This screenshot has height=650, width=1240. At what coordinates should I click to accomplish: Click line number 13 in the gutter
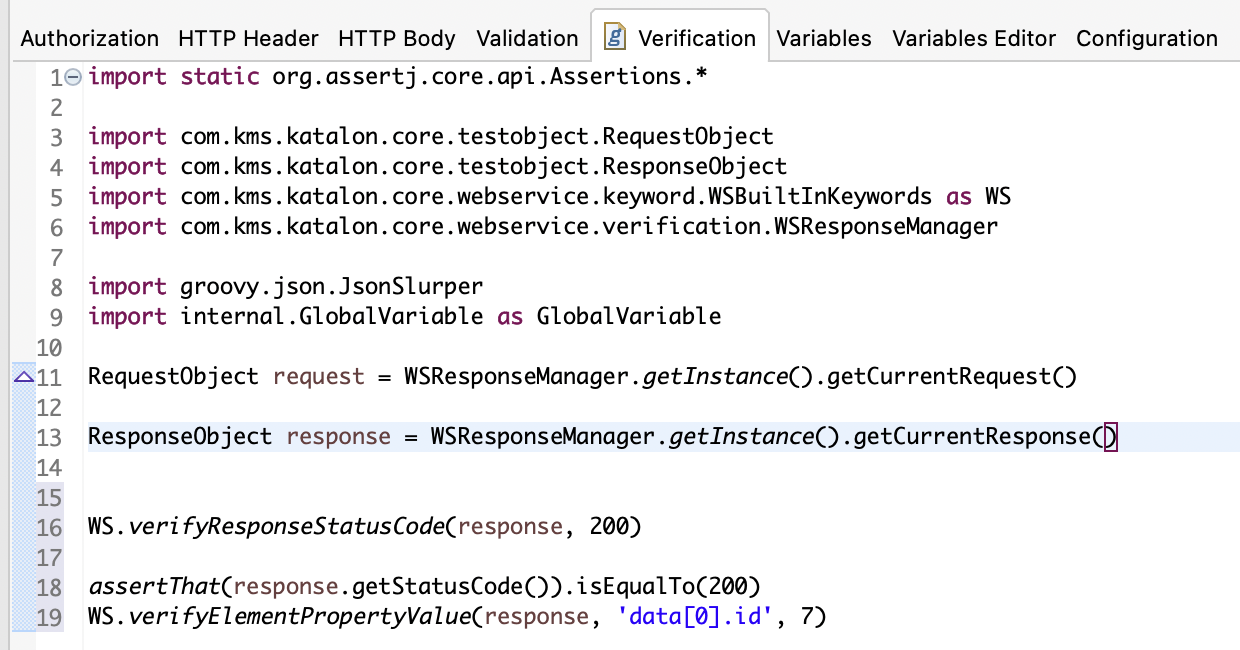(x=48, y=437)
